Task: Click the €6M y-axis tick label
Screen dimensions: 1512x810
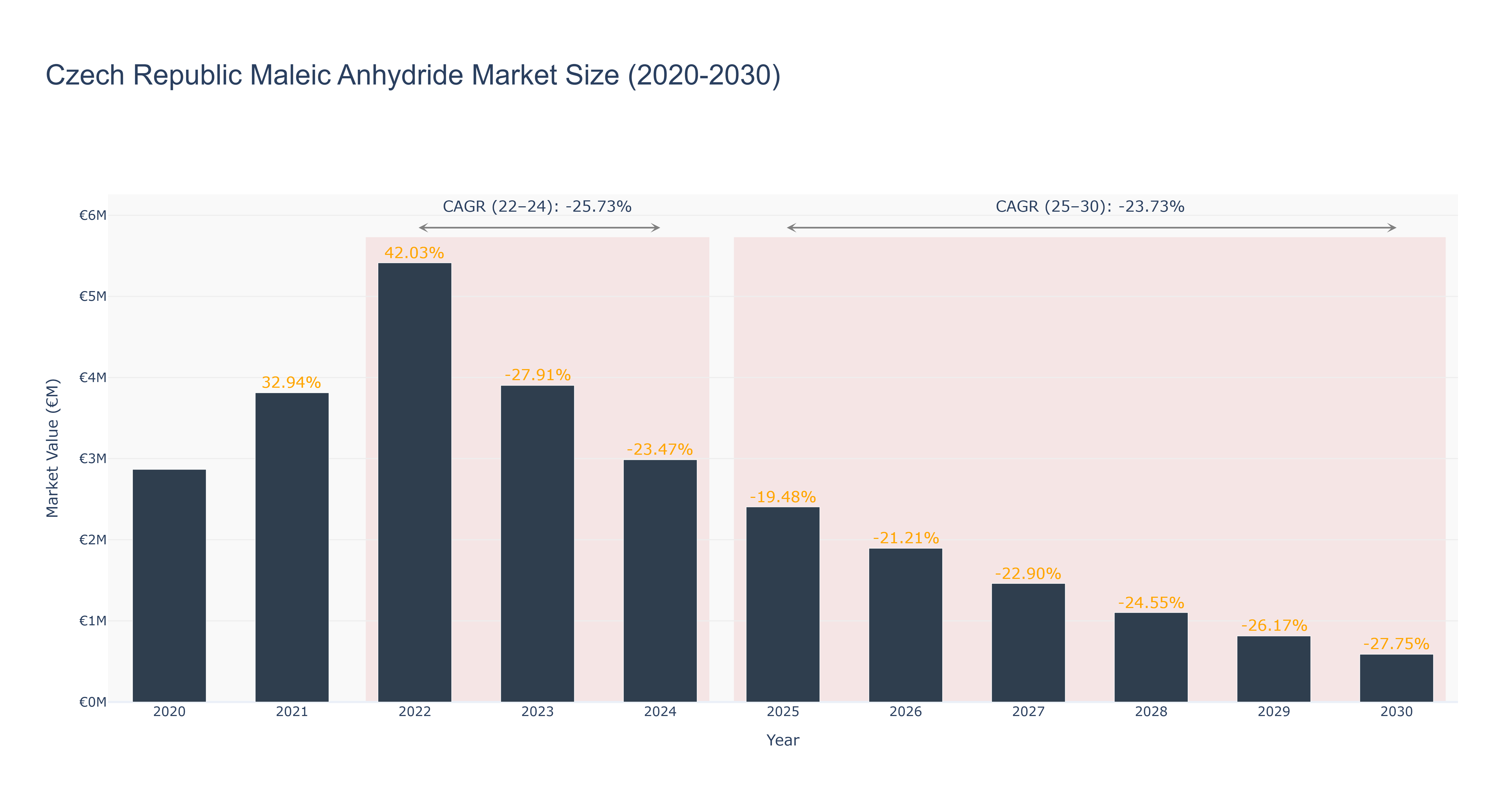Action: point(93,215)
